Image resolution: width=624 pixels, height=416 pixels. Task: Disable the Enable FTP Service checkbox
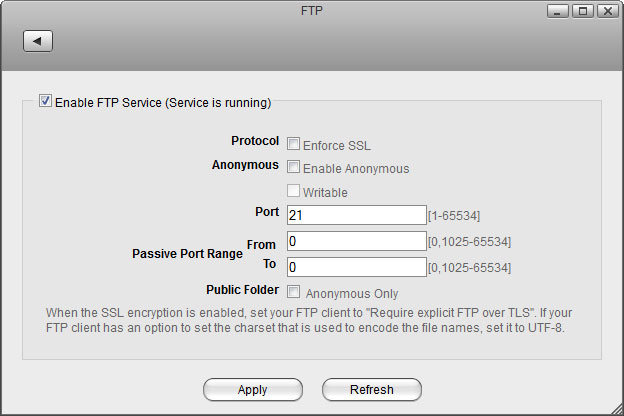coord(45,101)
